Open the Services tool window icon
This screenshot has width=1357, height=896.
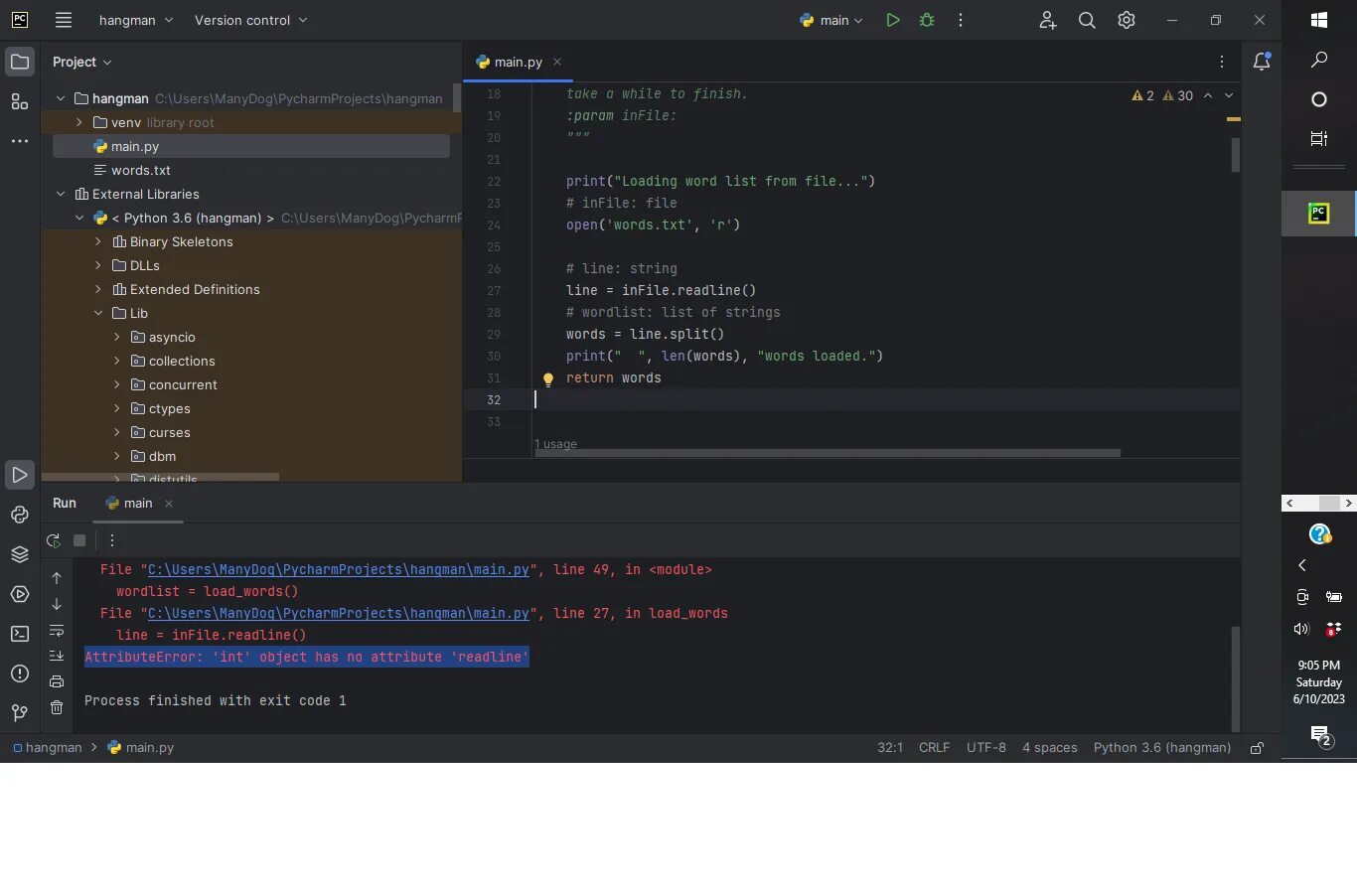click(x=19, y=594)
